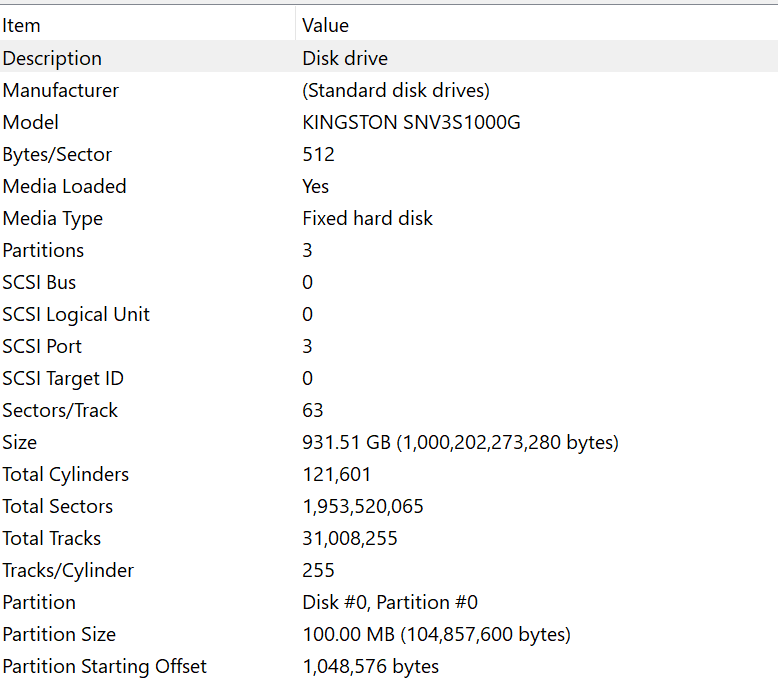
Task: Click the SCSI Logical Unit row
Action: point(76,314)
